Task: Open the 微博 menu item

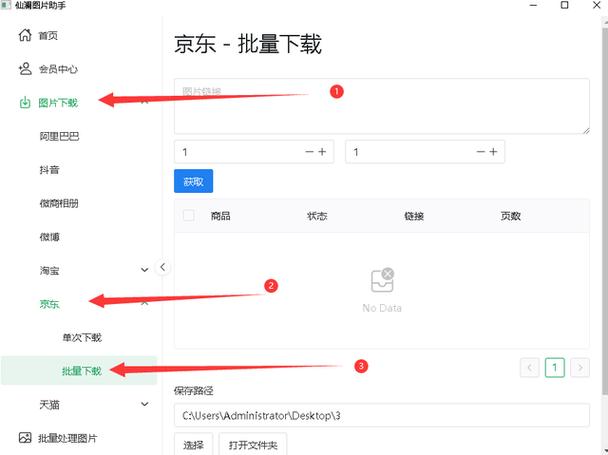Action: [49, 237]
